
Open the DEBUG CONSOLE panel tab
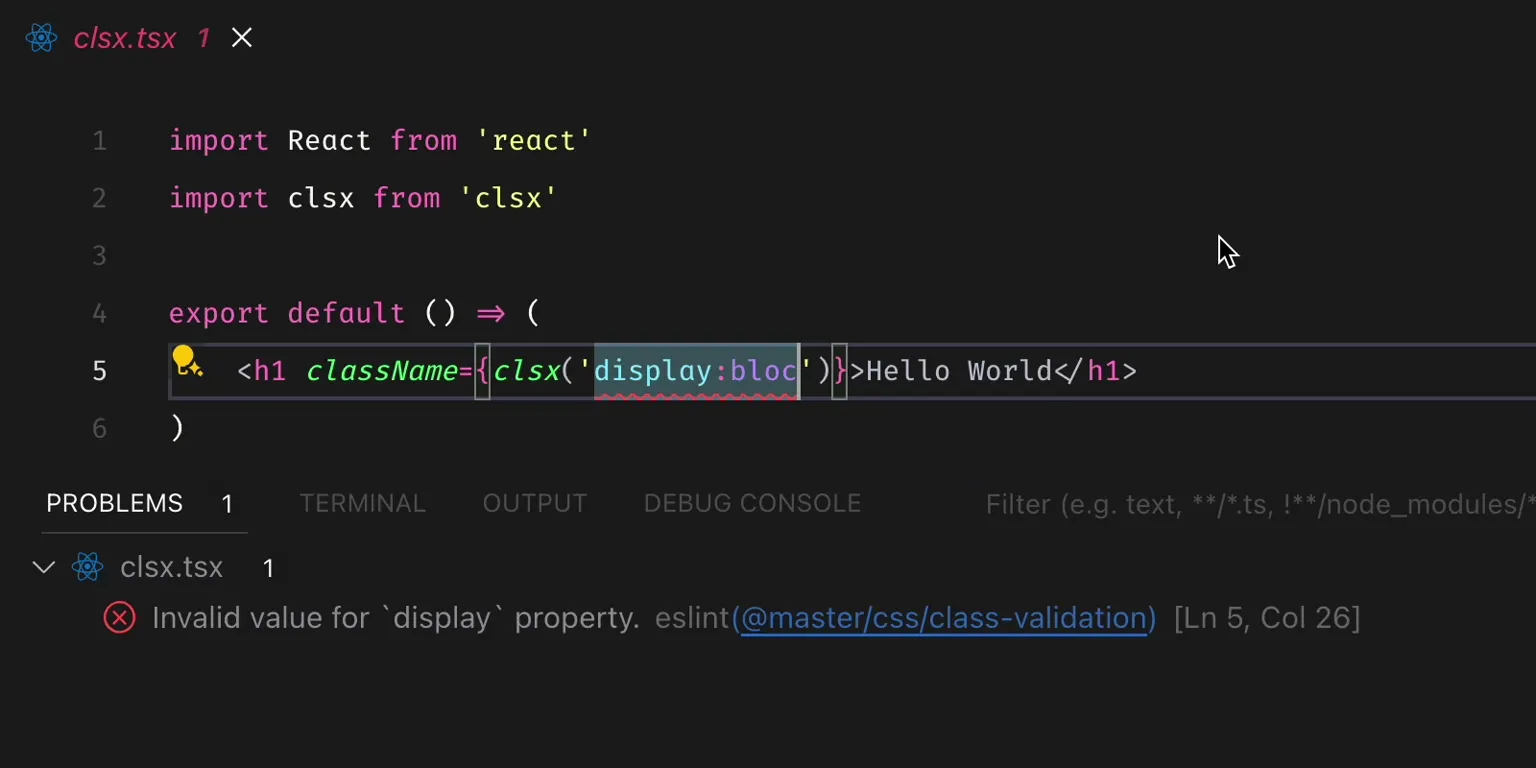click(752, 503)
